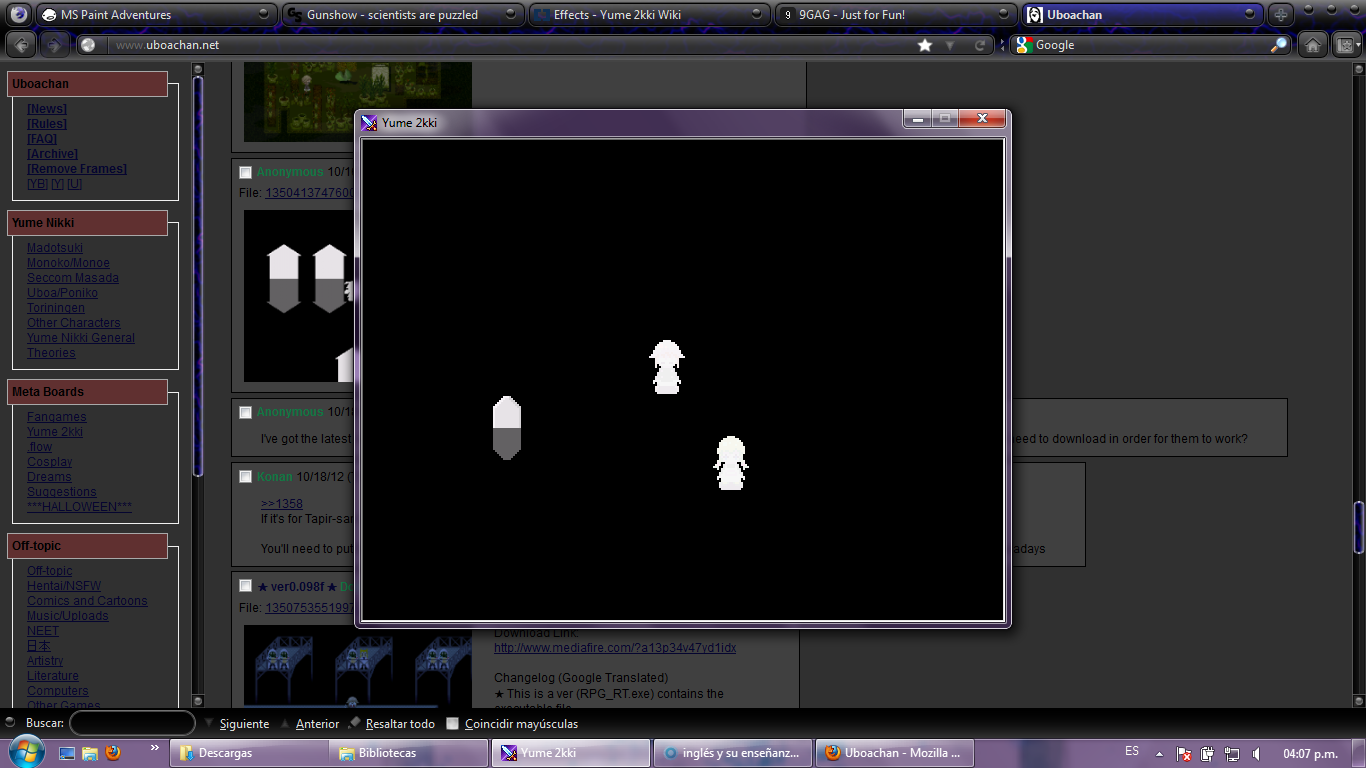The image size is (1366, 768).
Task: Click the site identity globe icon
Action: [x=88, y=45]
